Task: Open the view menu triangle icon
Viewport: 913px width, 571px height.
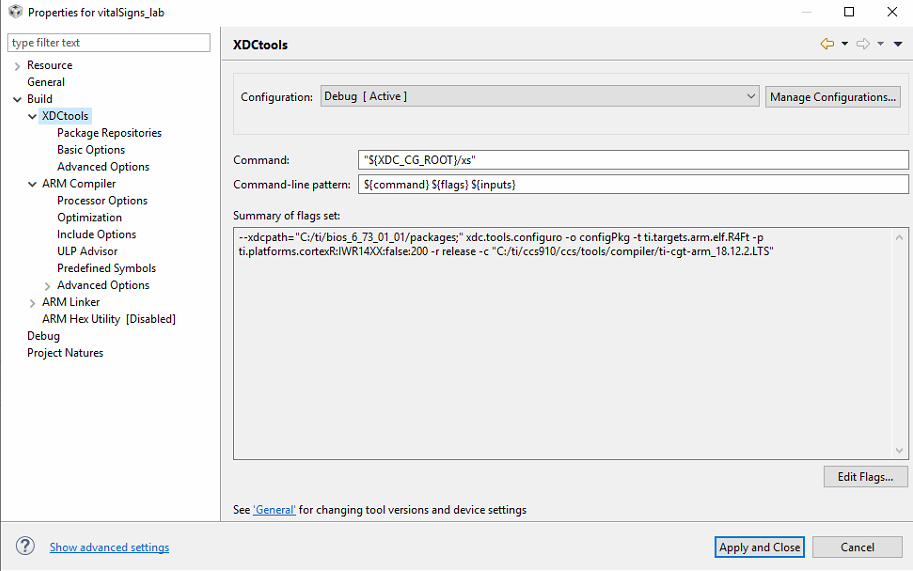Action: (x=898, y=44)
